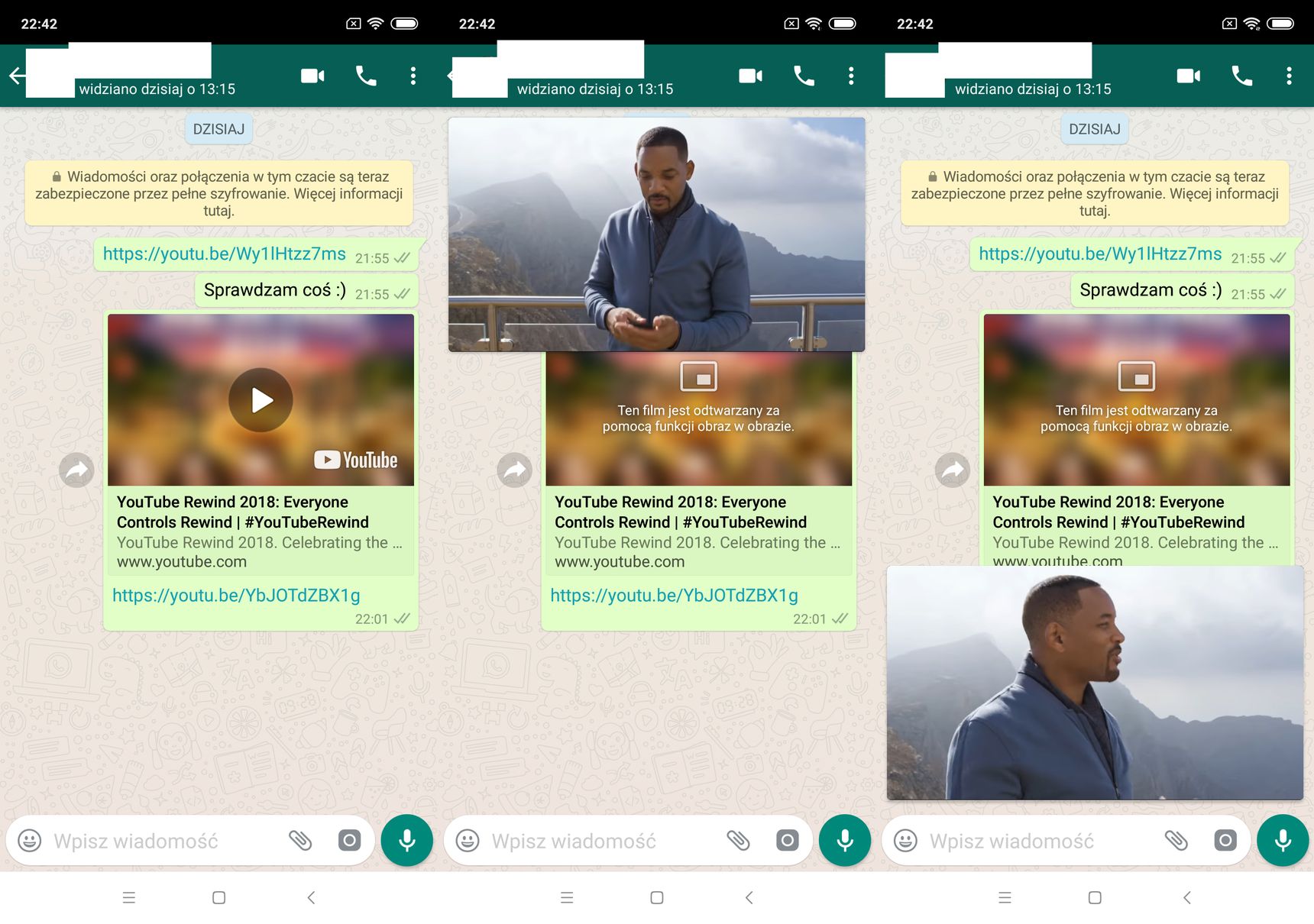The width and height of the screenshot is (1314, 924).
Task: Tap Android home button in left screenshot
Action: point(218,897)
